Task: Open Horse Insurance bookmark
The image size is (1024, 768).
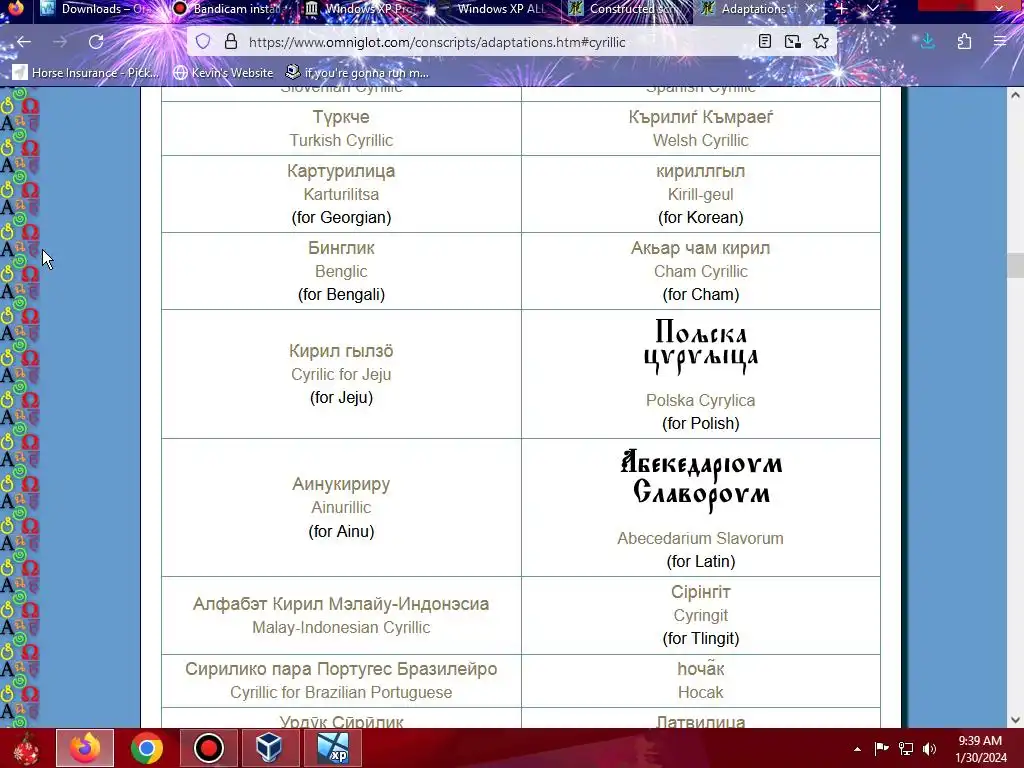Action: (87, 72)
